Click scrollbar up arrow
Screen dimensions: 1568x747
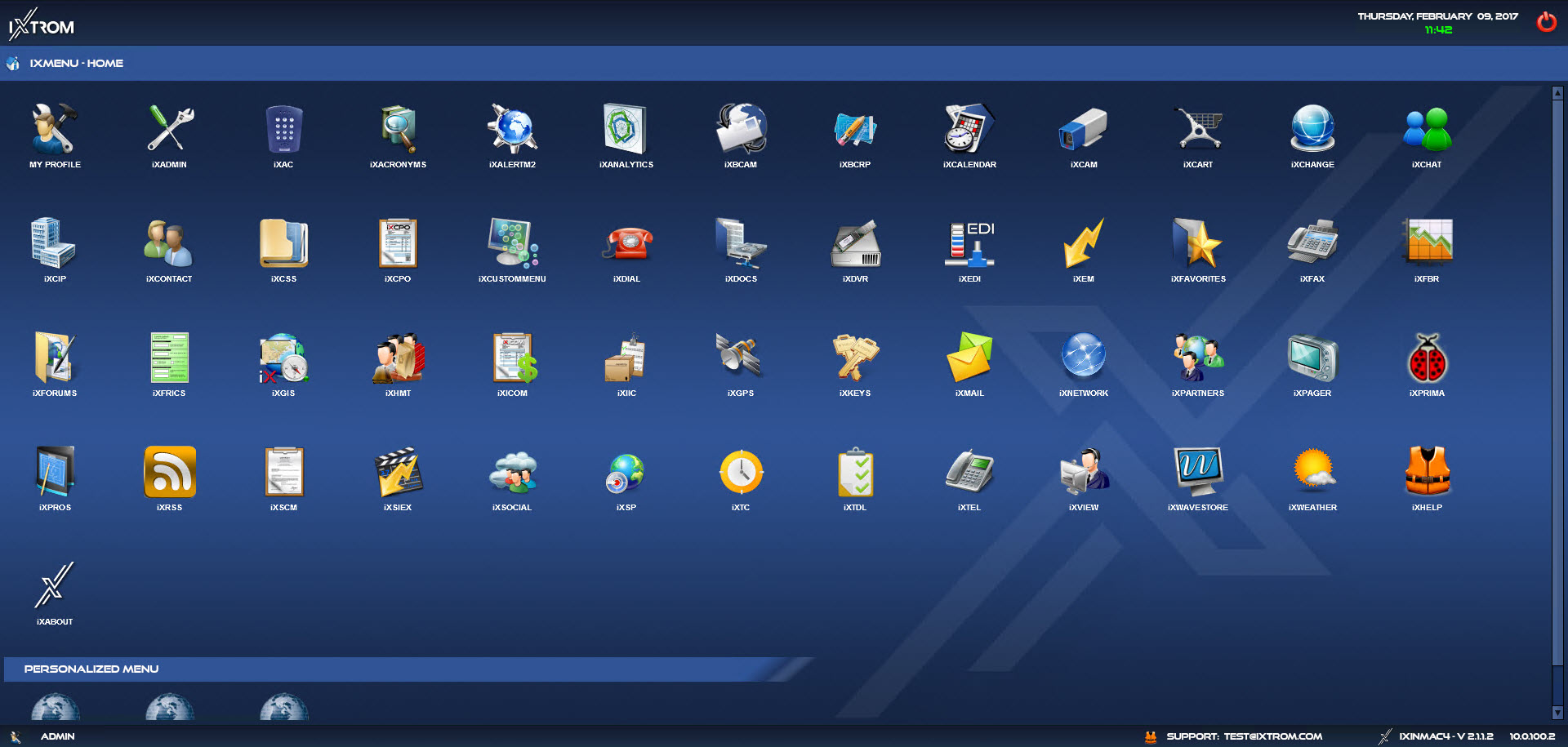click(x=1557, y=93)
